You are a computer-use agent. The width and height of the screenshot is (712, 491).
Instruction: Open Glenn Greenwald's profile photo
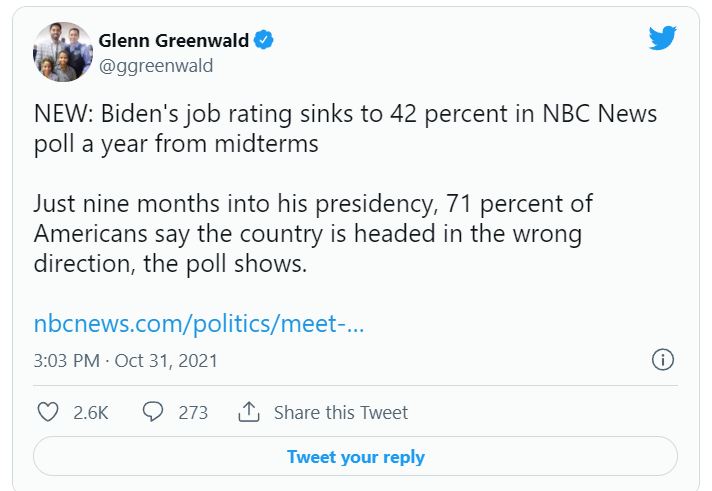tap(63, 51)
